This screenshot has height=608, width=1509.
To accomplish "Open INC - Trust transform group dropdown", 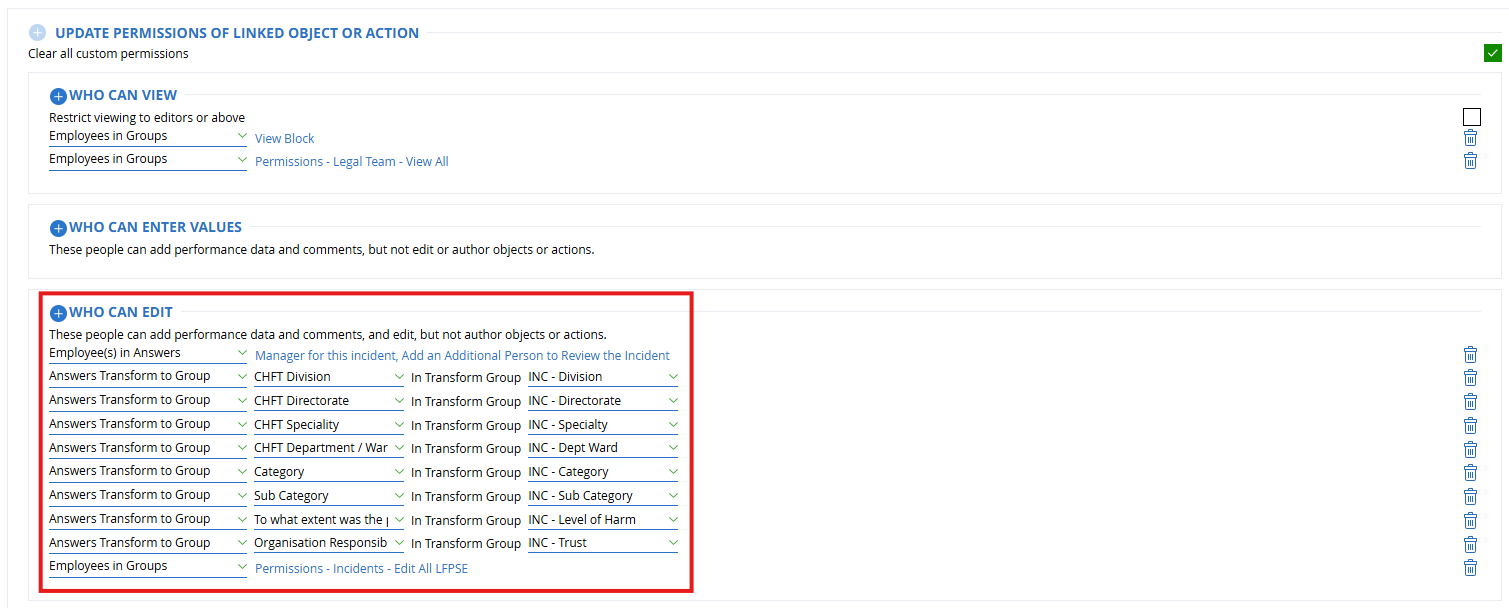I will (x=603, y=543).
